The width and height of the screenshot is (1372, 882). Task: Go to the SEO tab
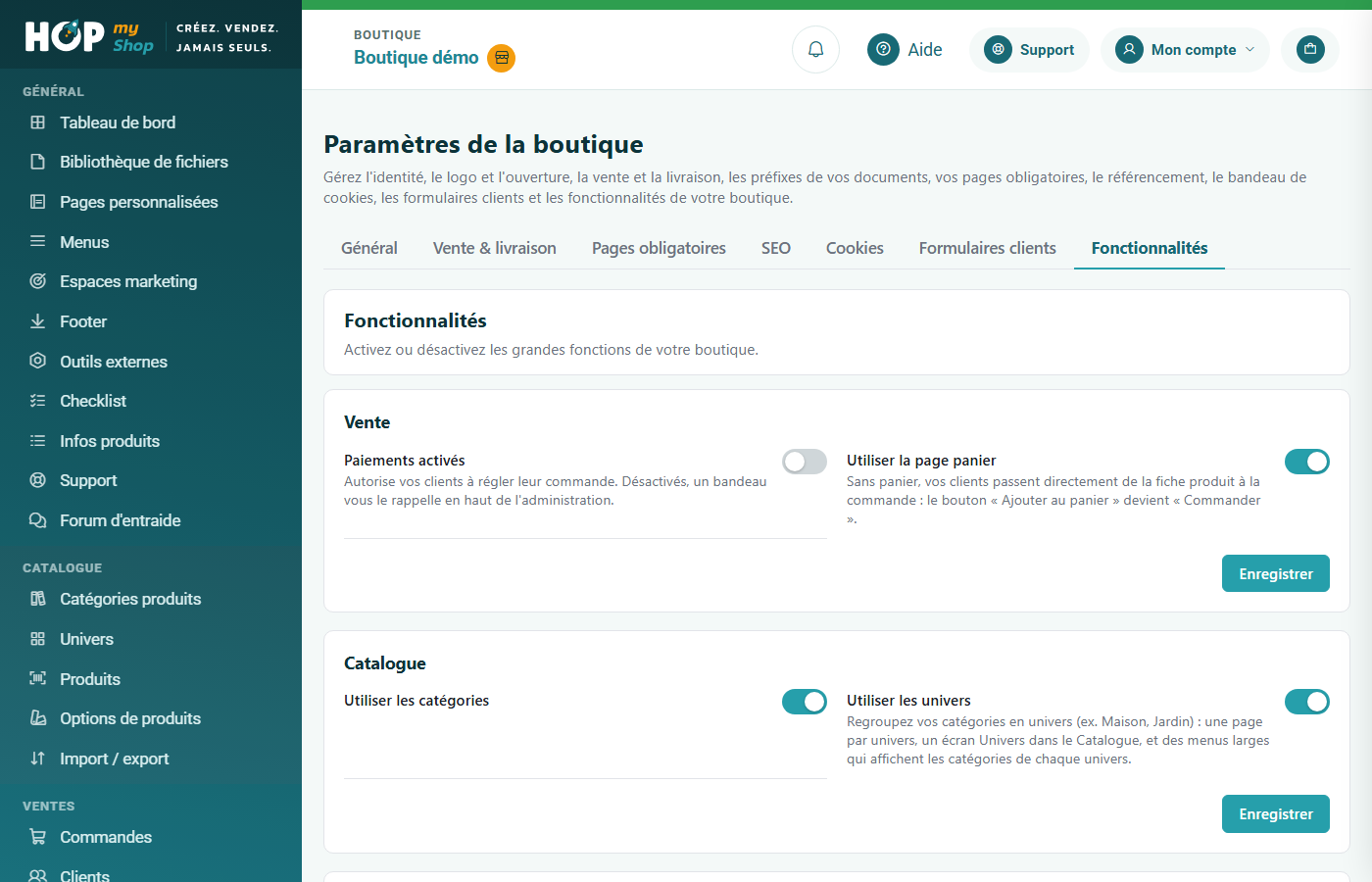tap(776, 248)
